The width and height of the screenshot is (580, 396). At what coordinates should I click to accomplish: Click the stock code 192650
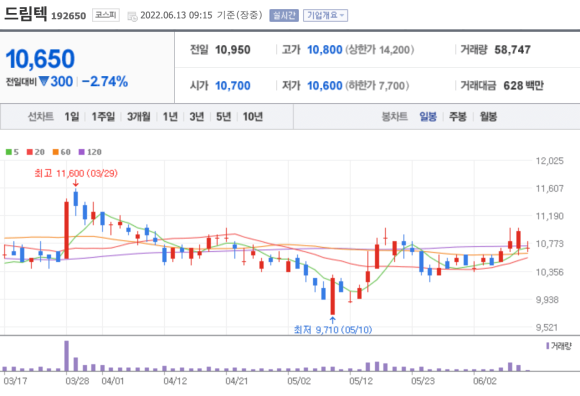click(x=68, y=16)
